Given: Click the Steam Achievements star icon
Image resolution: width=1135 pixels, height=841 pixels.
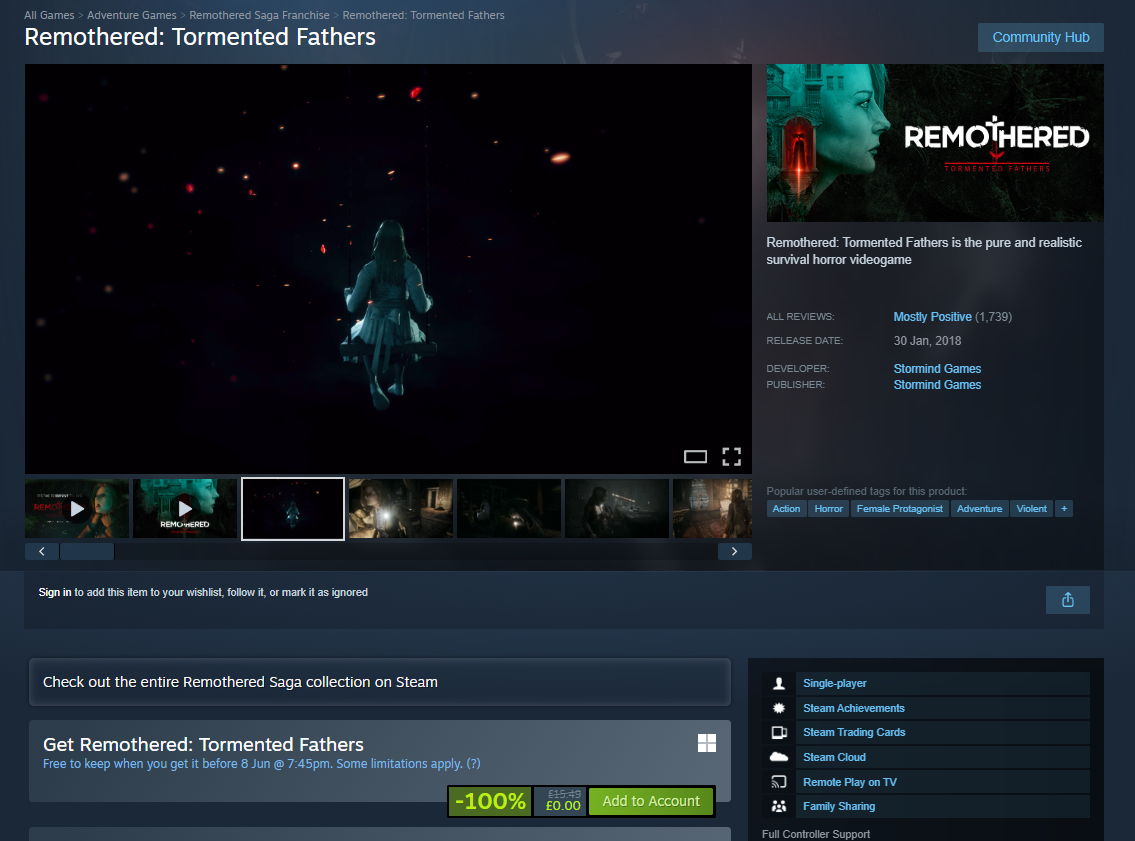Looking at the screenshot, I should tap(779, 708).
